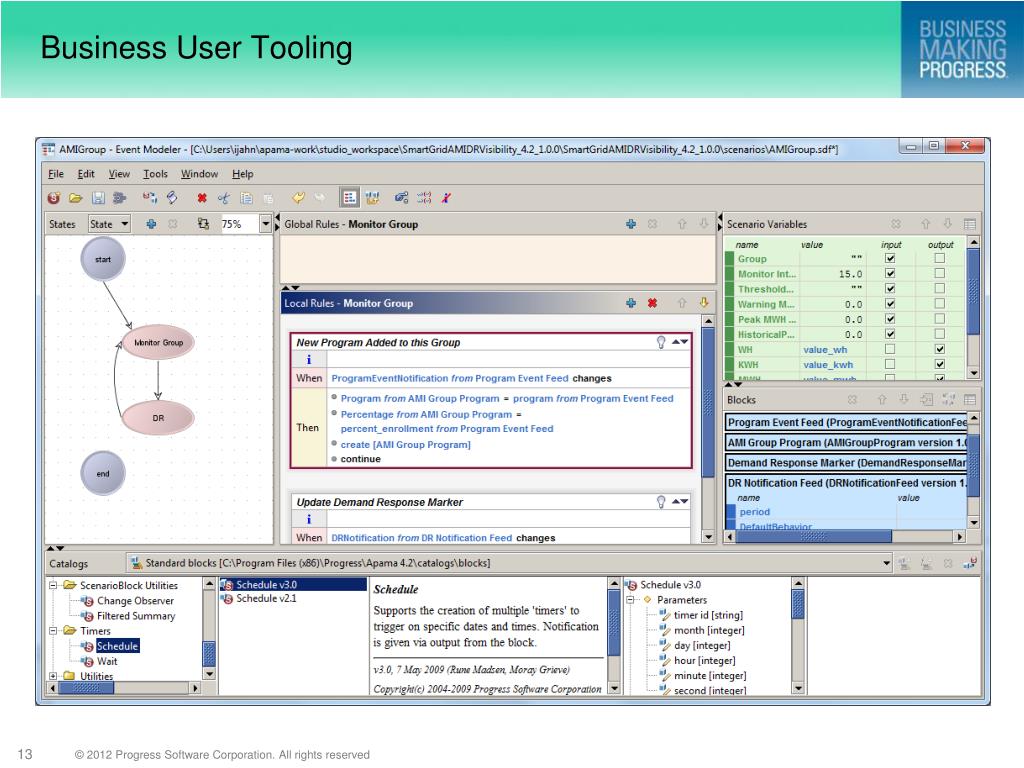Click the scissors Cut toolbar icon
The image size is (1024, 768).
(x=224, y=198)
